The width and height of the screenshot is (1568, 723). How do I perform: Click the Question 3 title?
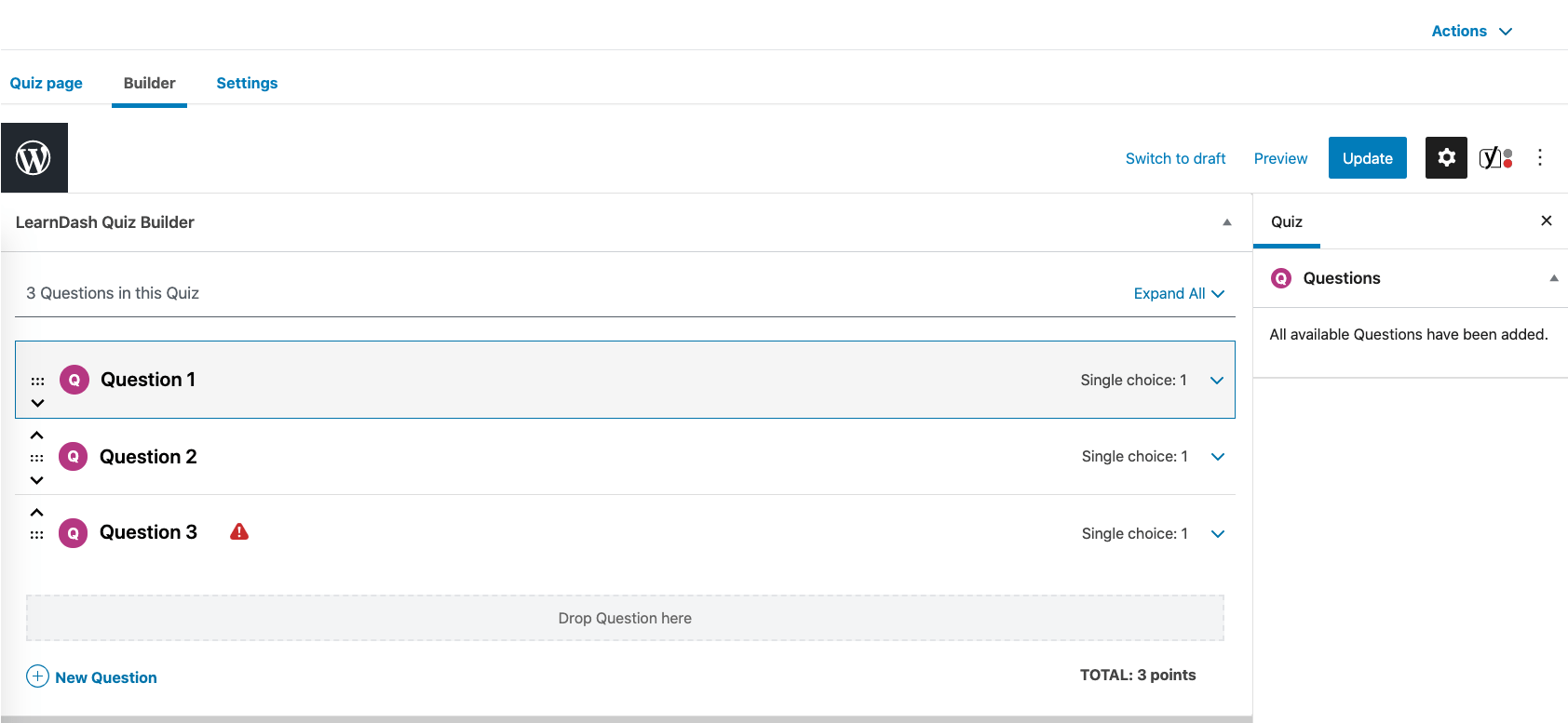click(148, 532)
